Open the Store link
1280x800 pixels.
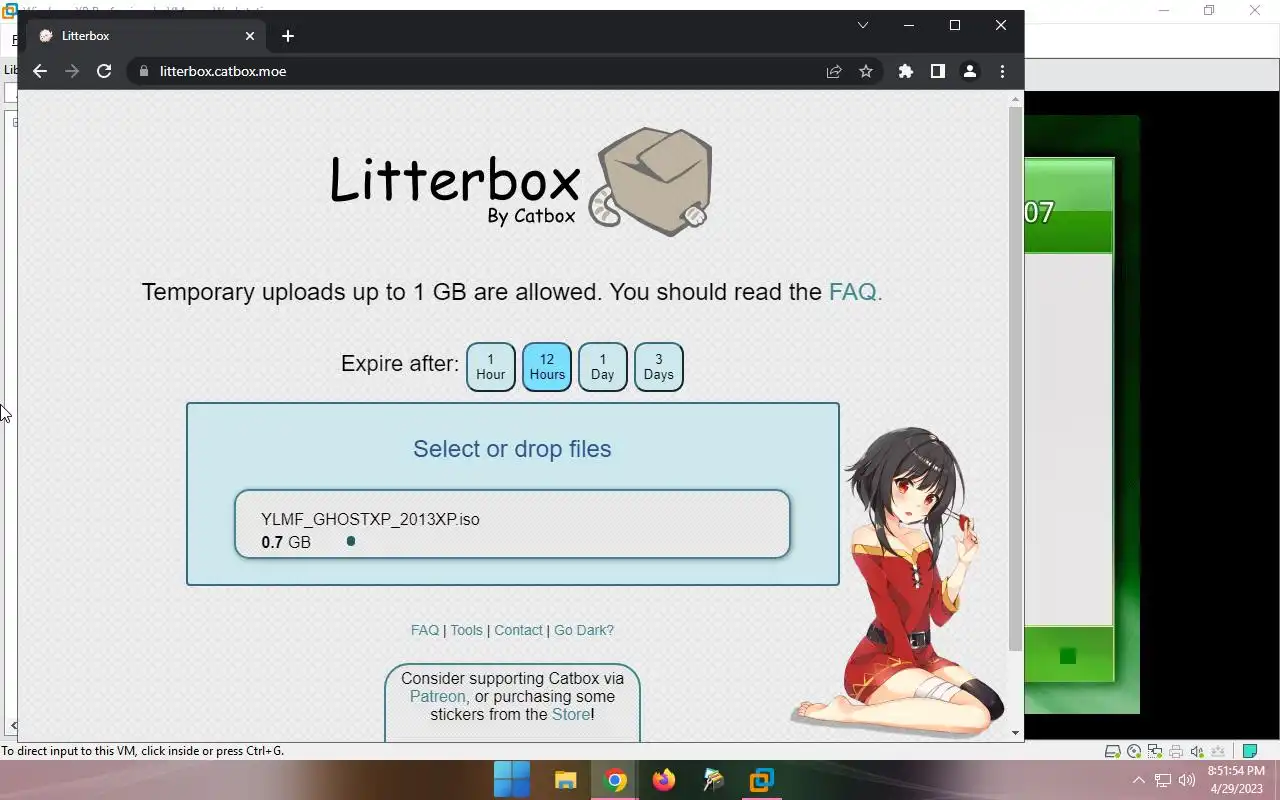pos(571,714)
